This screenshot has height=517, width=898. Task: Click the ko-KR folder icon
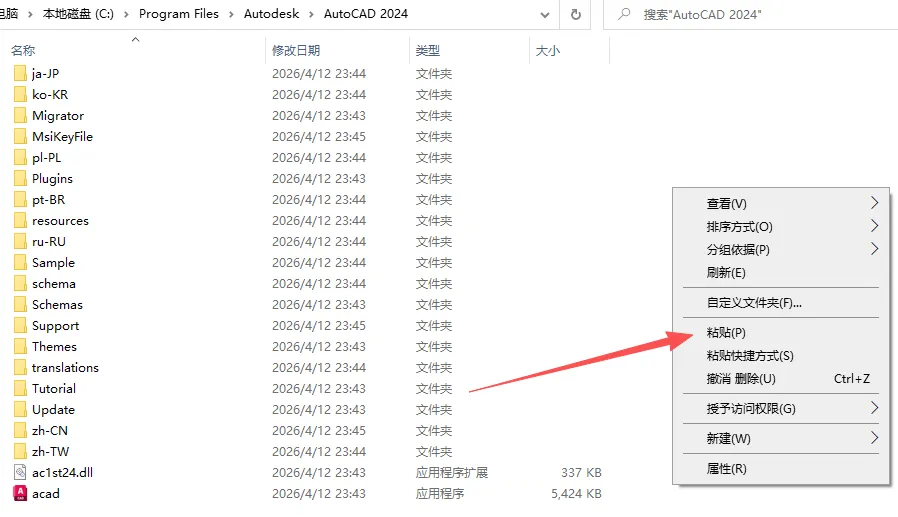click(x=20, y=94)
